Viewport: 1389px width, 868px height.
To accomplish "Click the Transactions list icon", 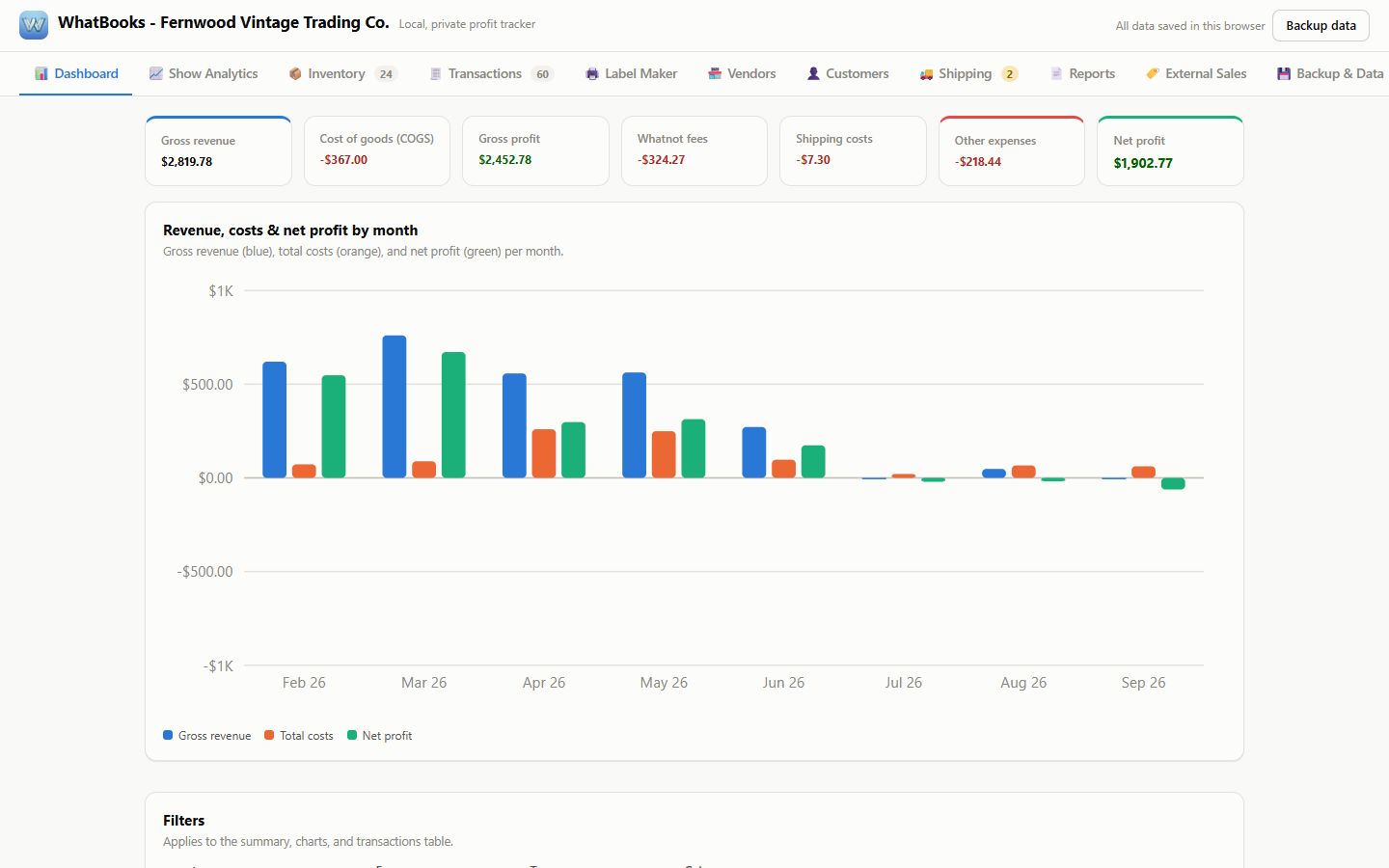I will click(435, 73).
